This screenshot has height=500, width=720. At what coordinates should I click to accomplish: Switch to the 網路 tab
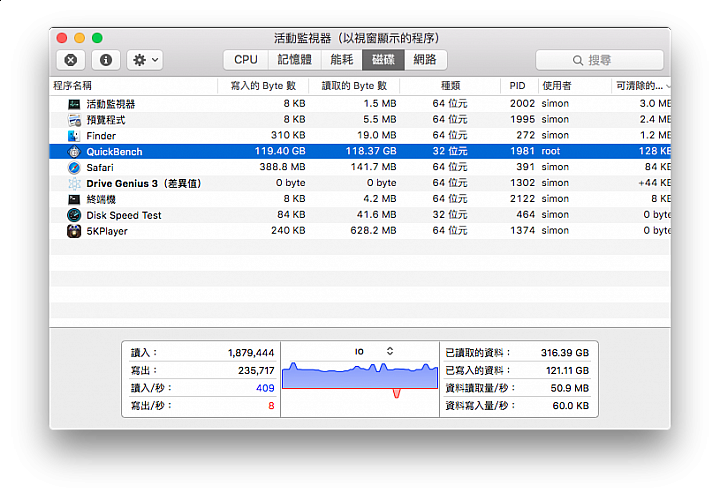[425, 60]
